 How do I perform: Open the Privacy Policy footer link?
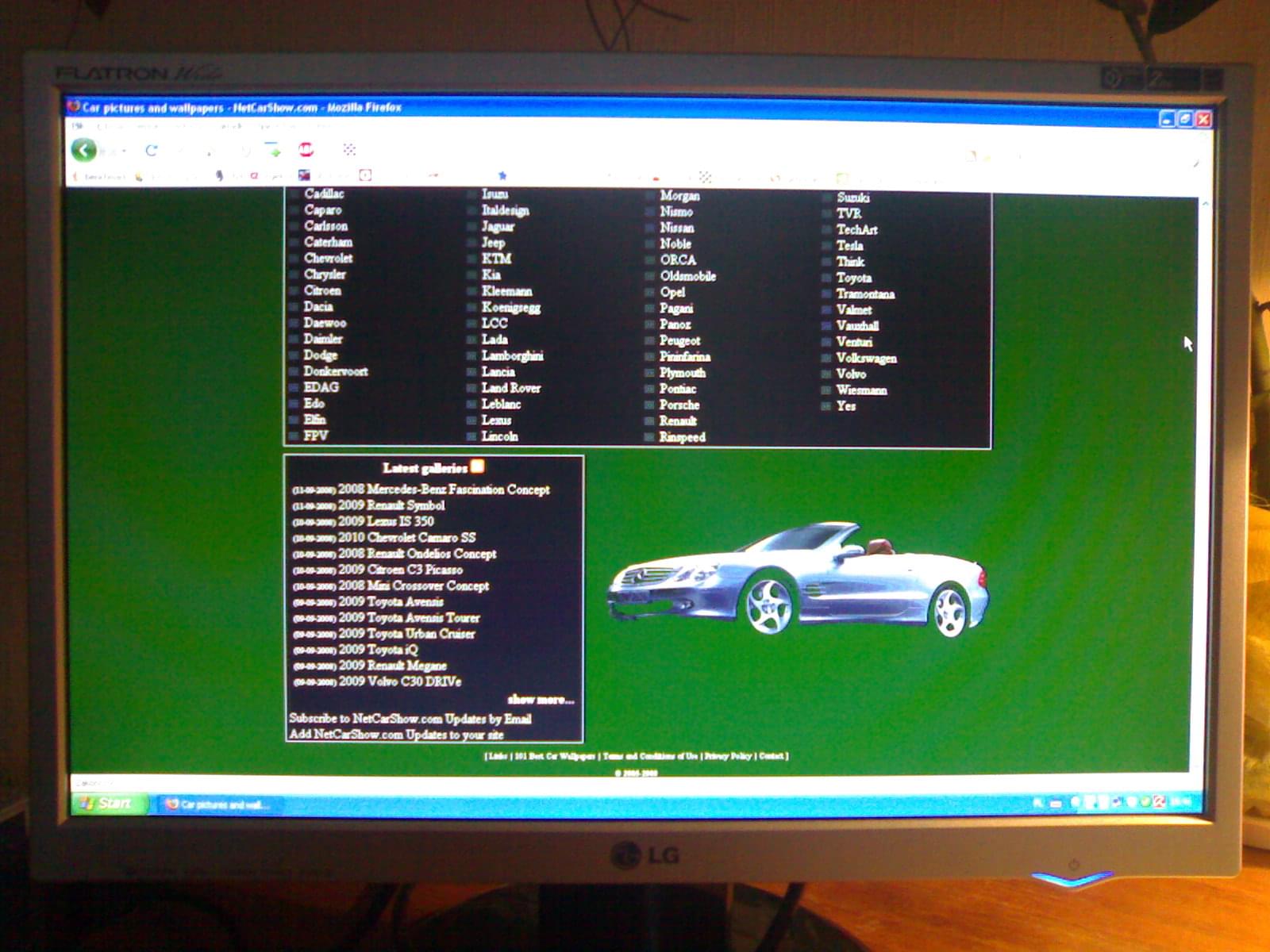point(728,756)
